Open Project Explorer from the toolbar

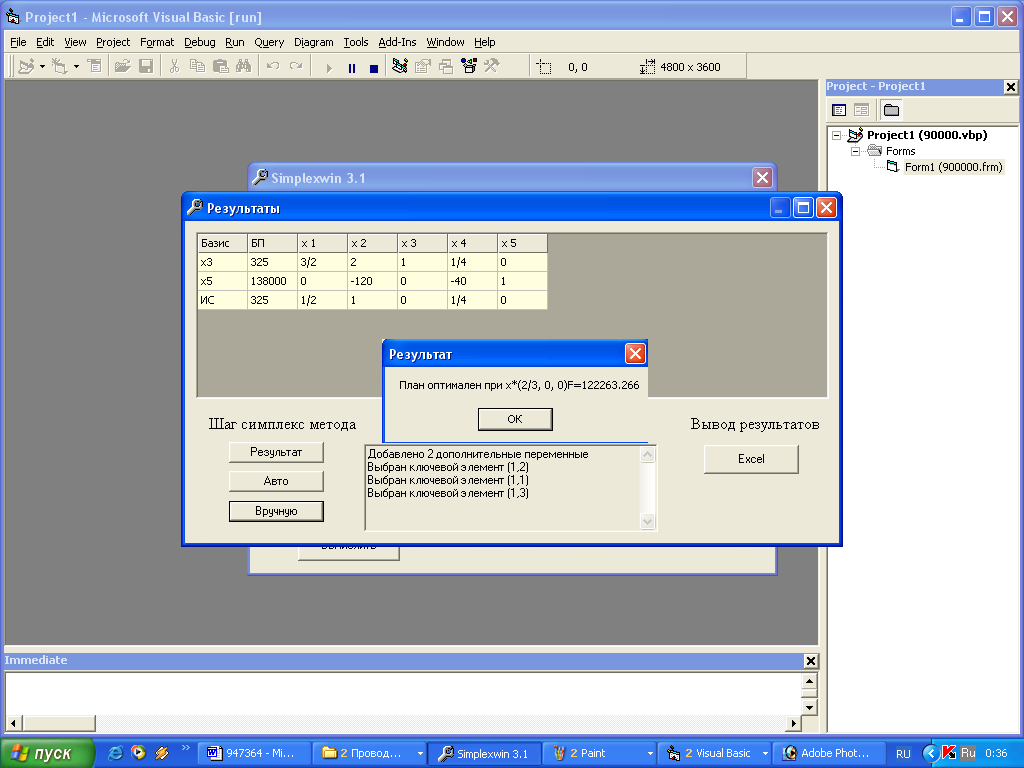pos(400,67)
